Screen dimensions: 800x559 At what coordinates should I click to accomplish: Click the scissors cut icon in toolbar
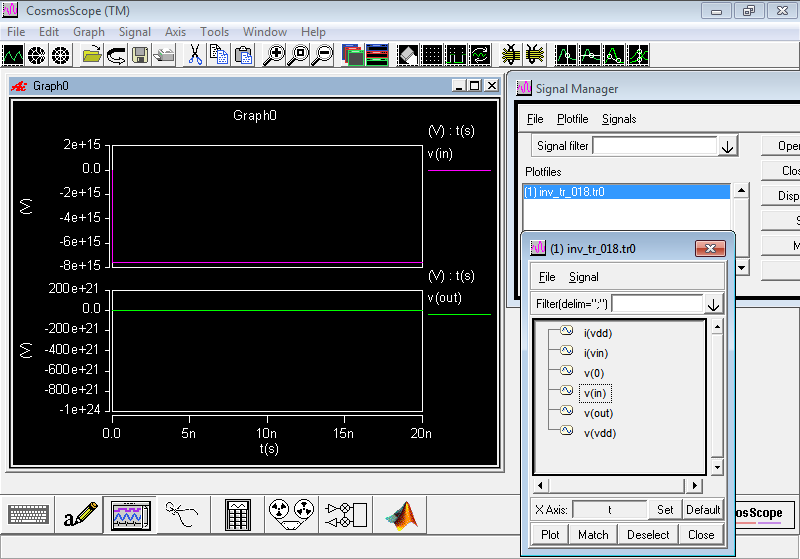click(x=194, y=55)
